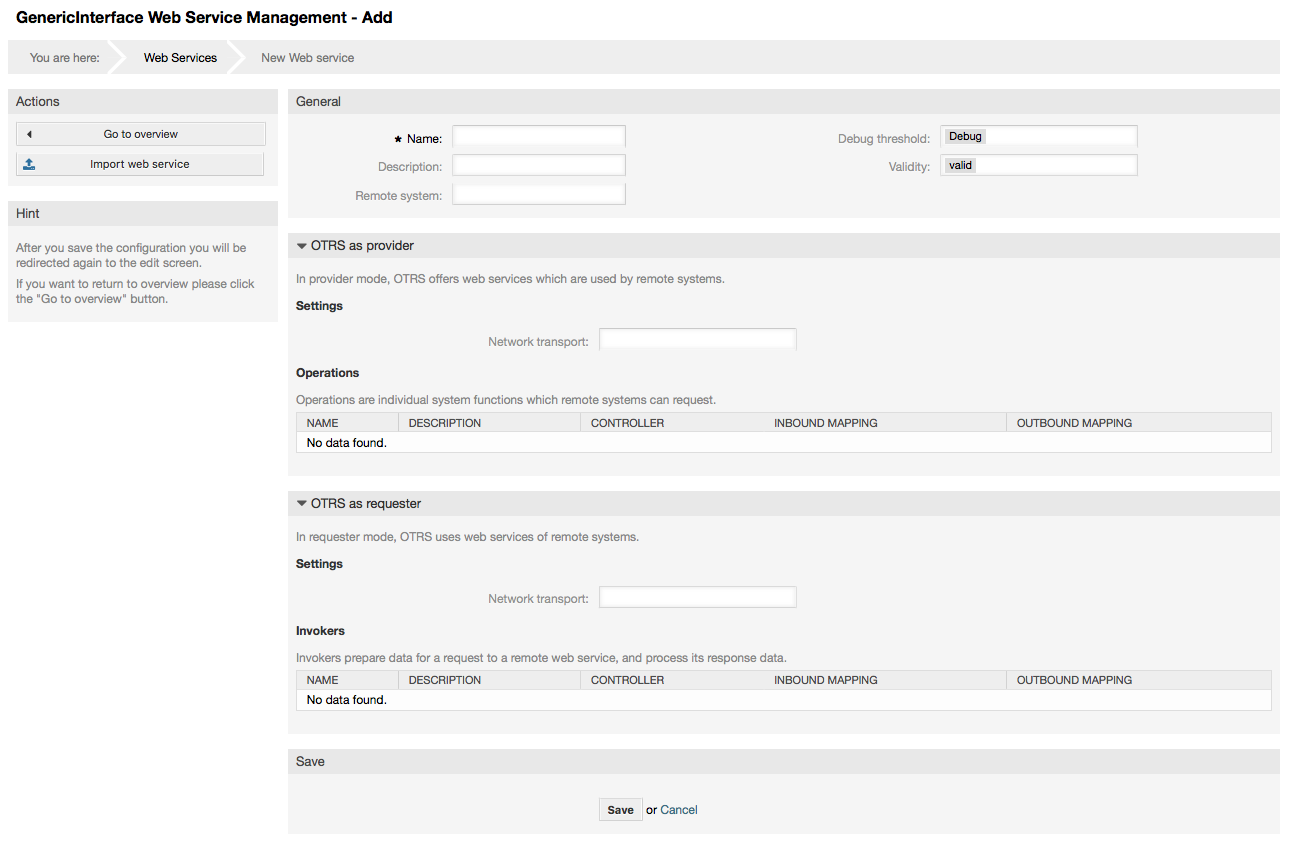The height and width of the screenshot is (850, 1295).
Task: Click the back arrow icon on Go to overview
Action: 30,134
